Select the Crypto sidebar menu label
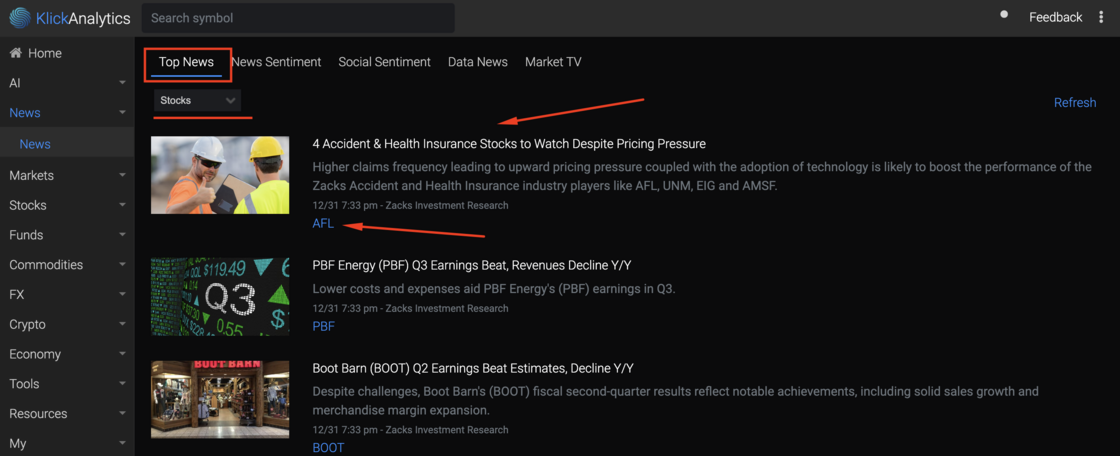 tap(27, 324)
